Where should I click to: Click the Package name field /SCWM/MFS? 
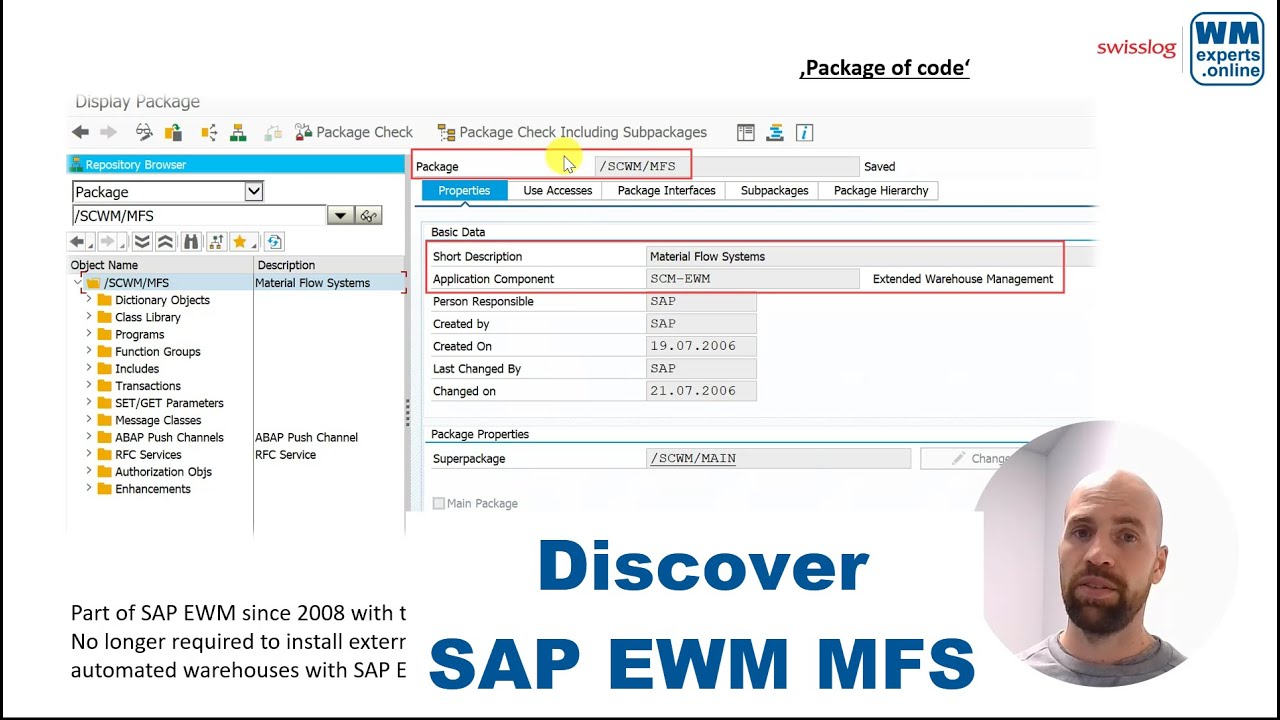coord(726,166)
